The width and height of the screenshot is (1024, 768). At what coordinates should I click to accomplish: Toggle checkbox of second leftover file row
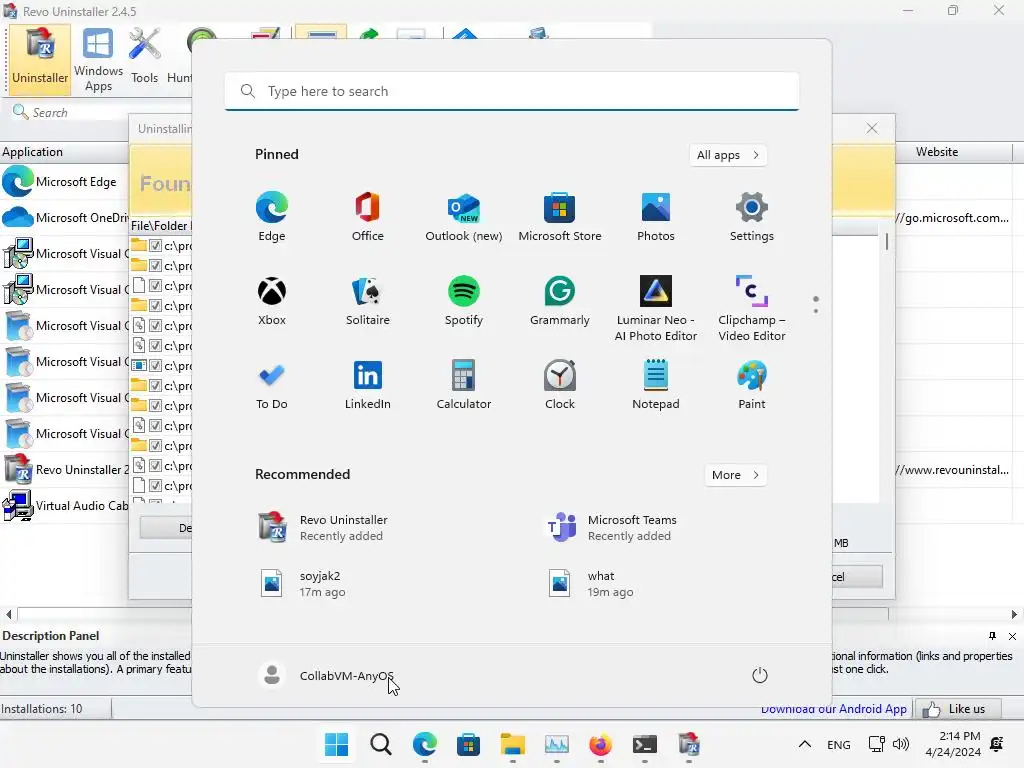(155, 266)
